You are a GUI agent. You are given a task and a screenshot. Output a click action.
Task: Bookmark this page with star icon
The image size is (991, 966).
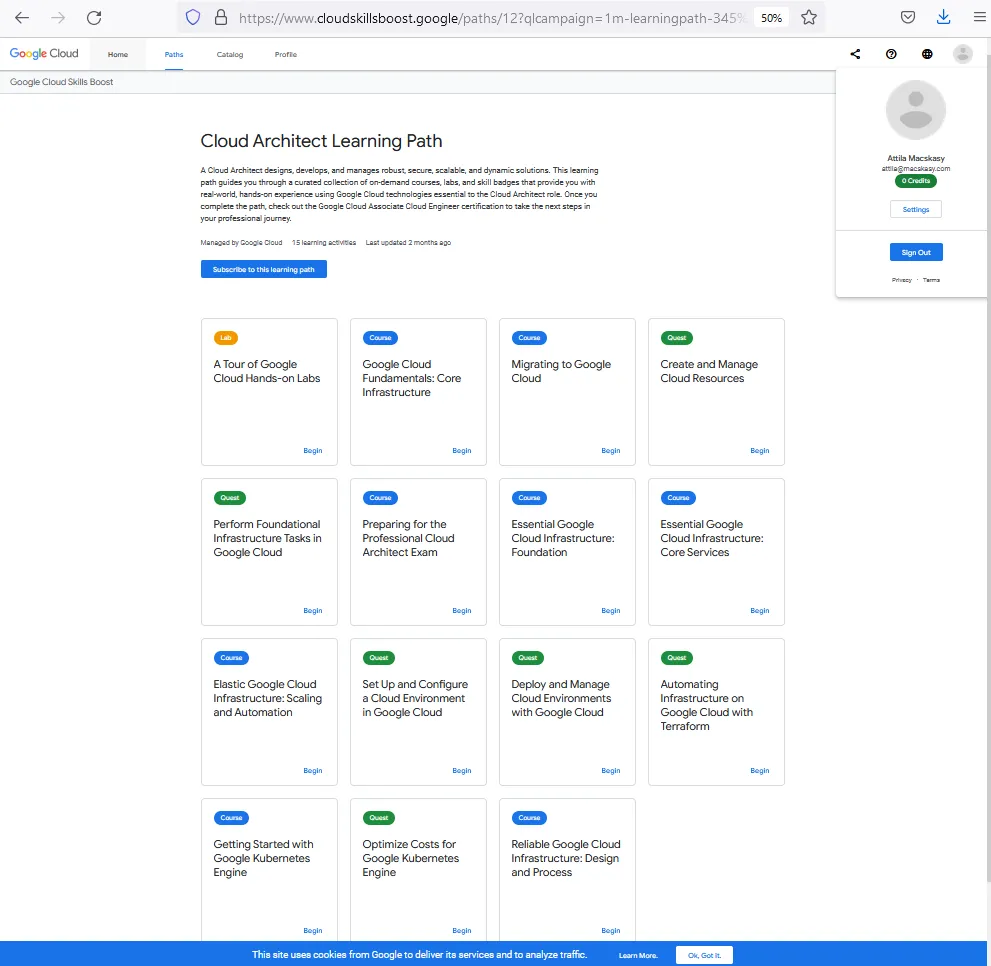[x=809, y=18]
